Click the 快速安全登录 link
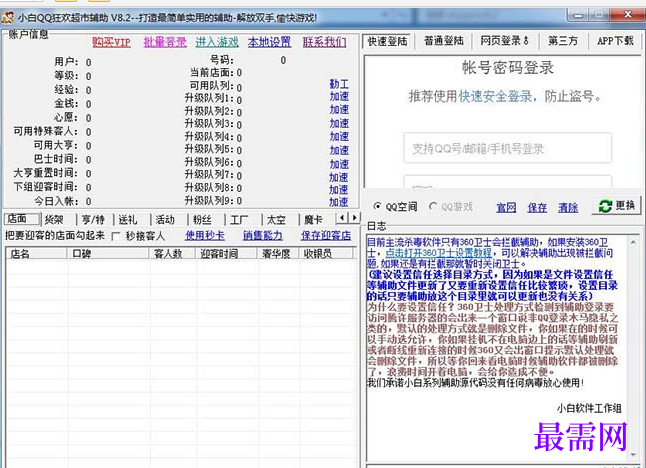 point(495,96)
